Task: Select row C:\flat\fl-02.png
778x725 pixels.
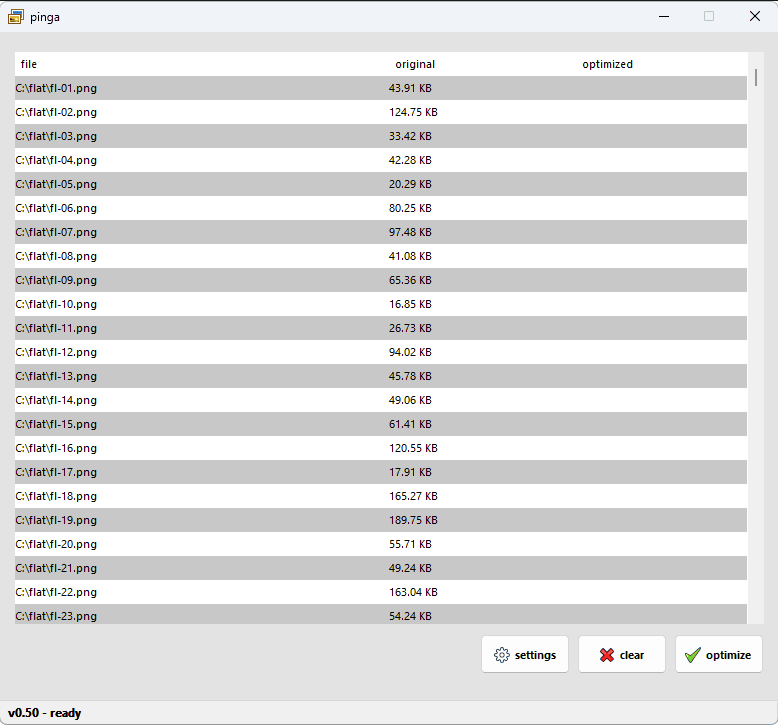Action: [x=381, y=112]
